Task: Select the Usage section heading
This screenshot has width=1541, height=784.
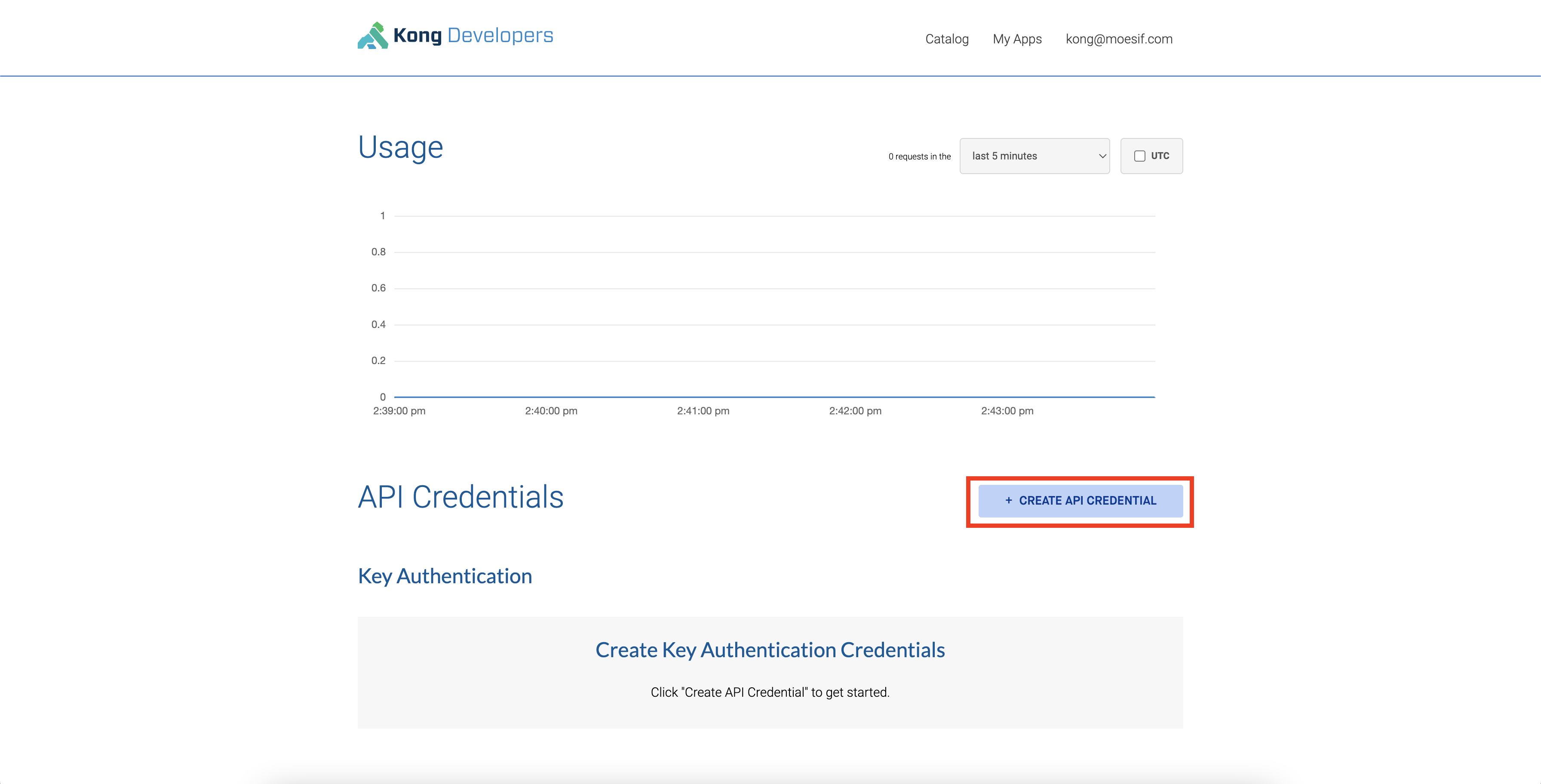Action: click(400, 147)
